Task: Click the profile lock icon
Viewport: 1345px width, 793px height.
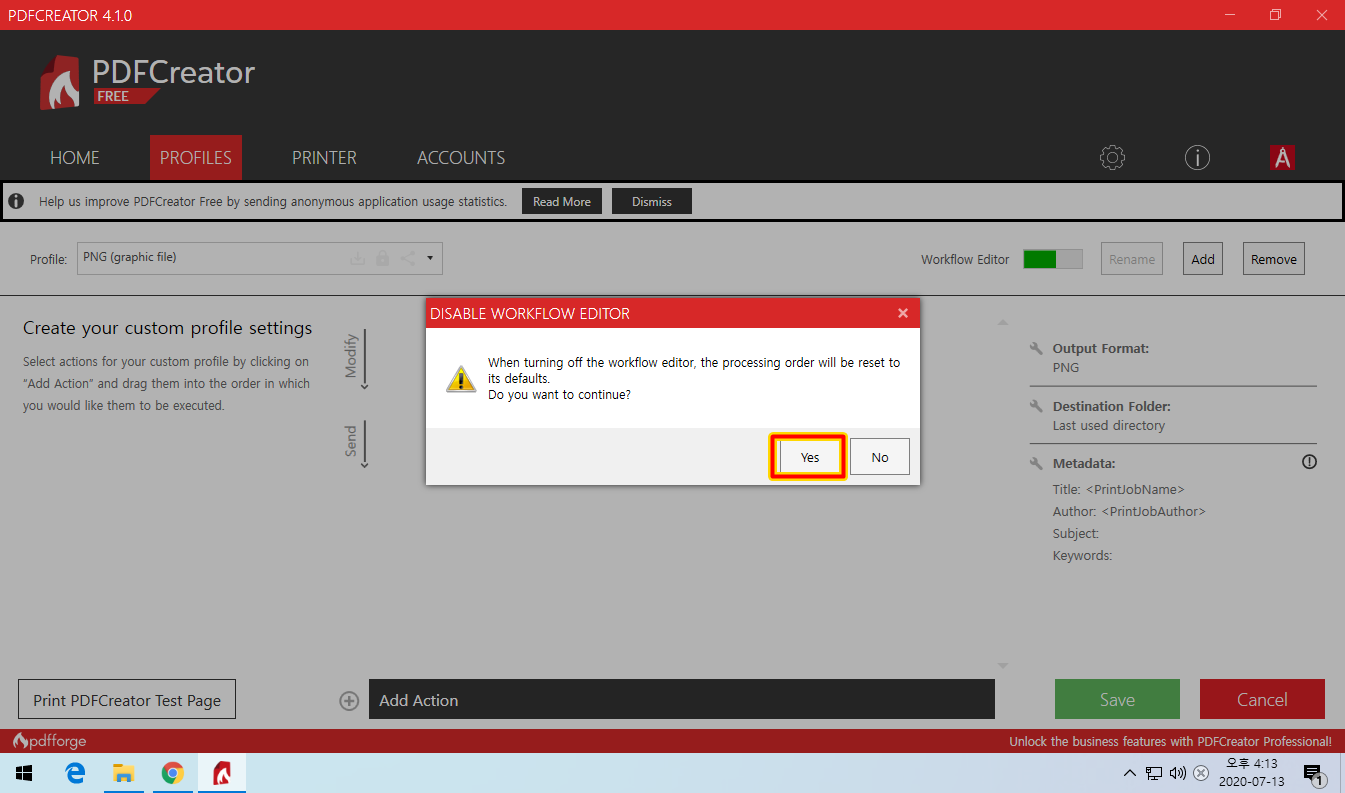Action: [x=382, y=258]
